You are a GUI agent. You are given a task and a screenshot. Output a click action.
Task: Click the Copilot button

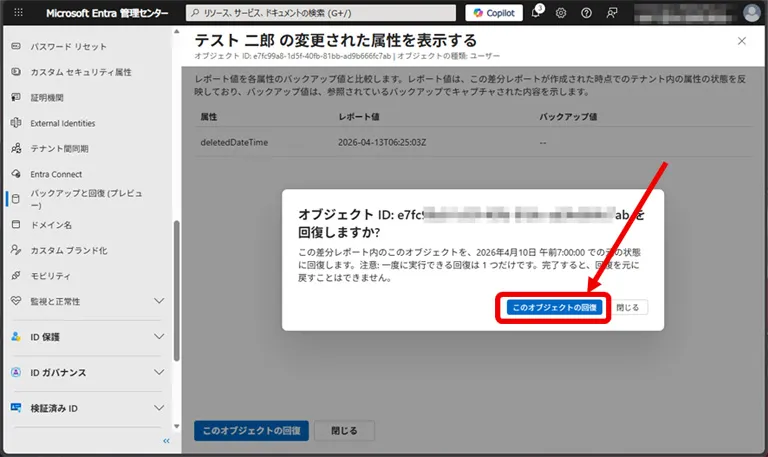tap(494, 13)
